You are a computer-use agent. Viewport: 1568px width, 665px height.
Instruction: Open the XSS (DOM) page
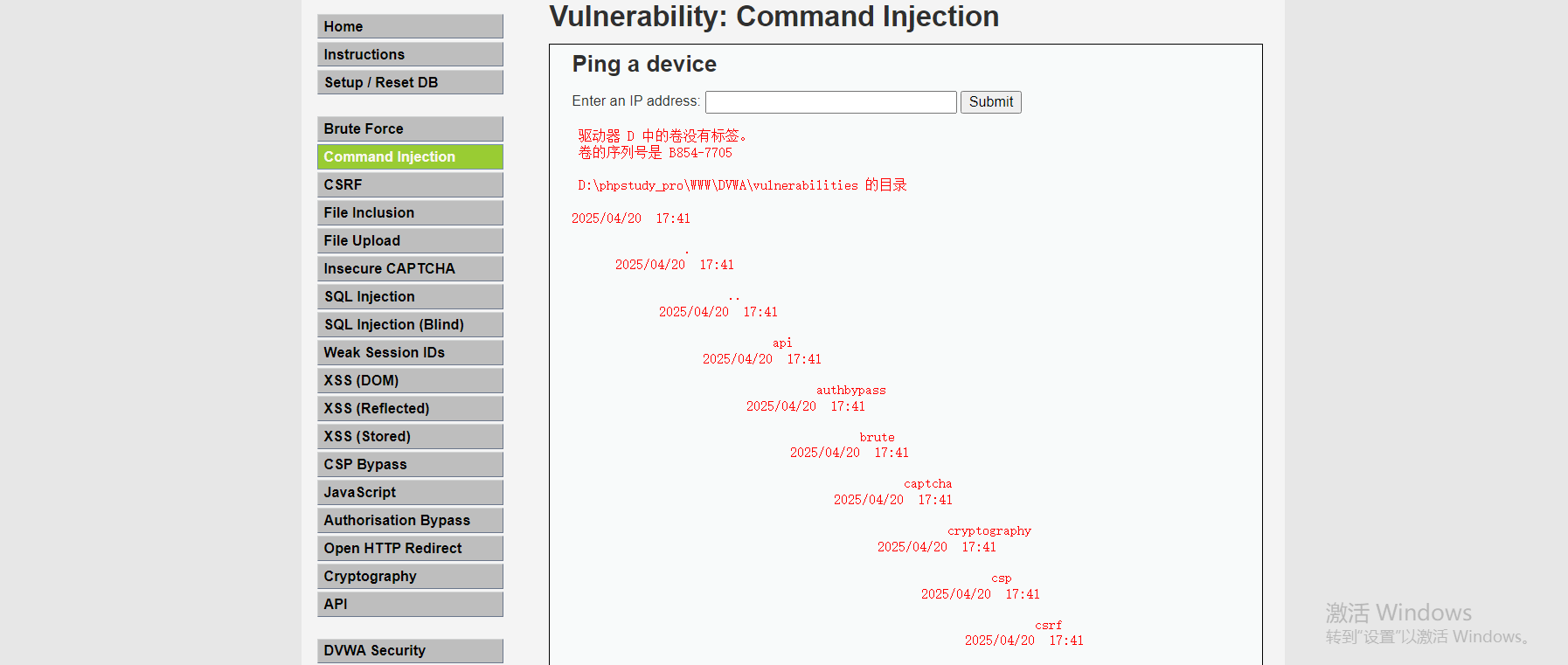coord(410,380)
